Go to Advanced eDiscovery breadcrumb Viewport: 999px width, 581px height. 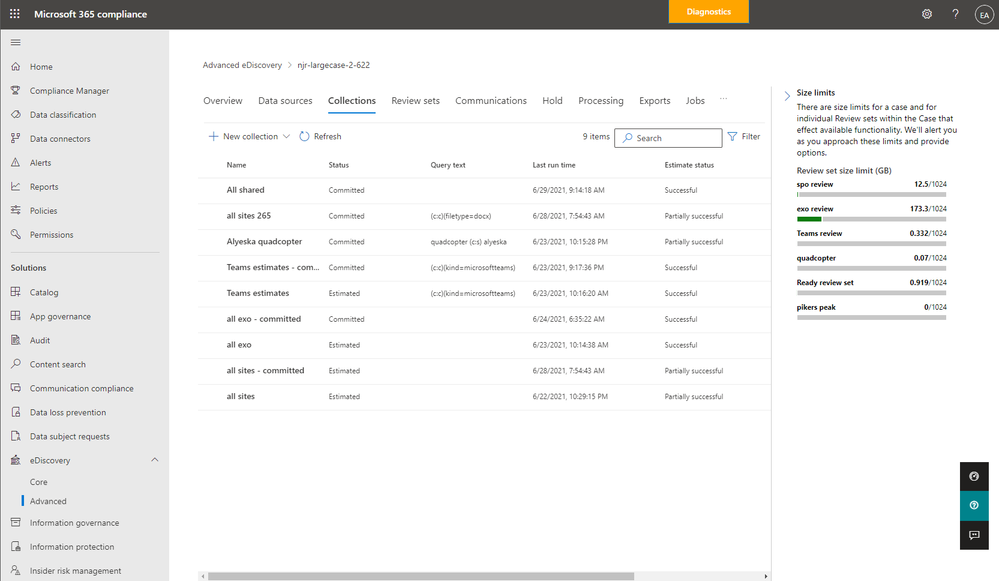click(x=242, y=65)
